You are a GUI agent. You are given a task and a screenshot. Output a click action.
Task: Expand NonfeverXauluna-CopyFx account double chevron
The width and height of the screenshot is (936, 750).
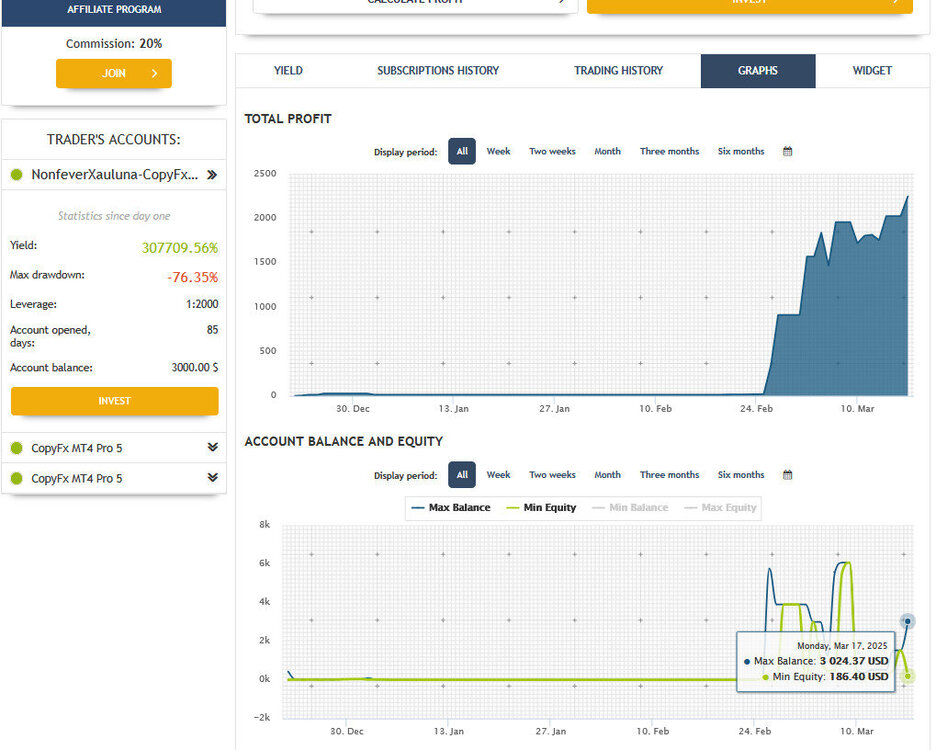click(212, 175)
